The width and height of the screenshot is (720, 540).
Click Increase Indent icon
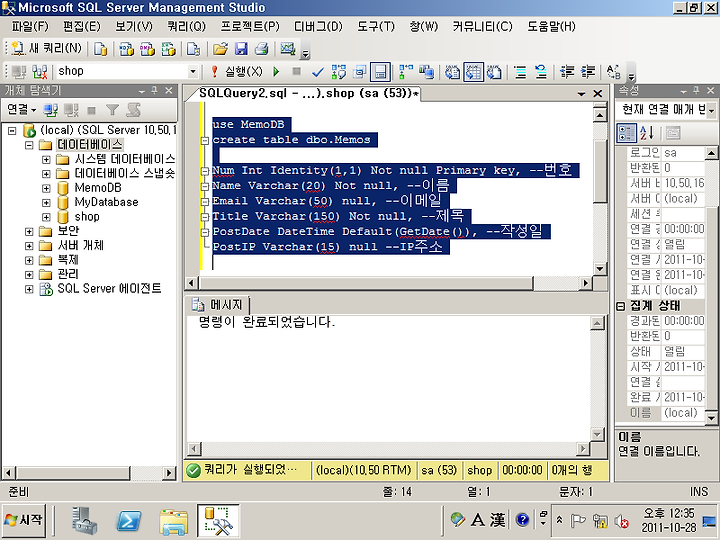[588, 72]
